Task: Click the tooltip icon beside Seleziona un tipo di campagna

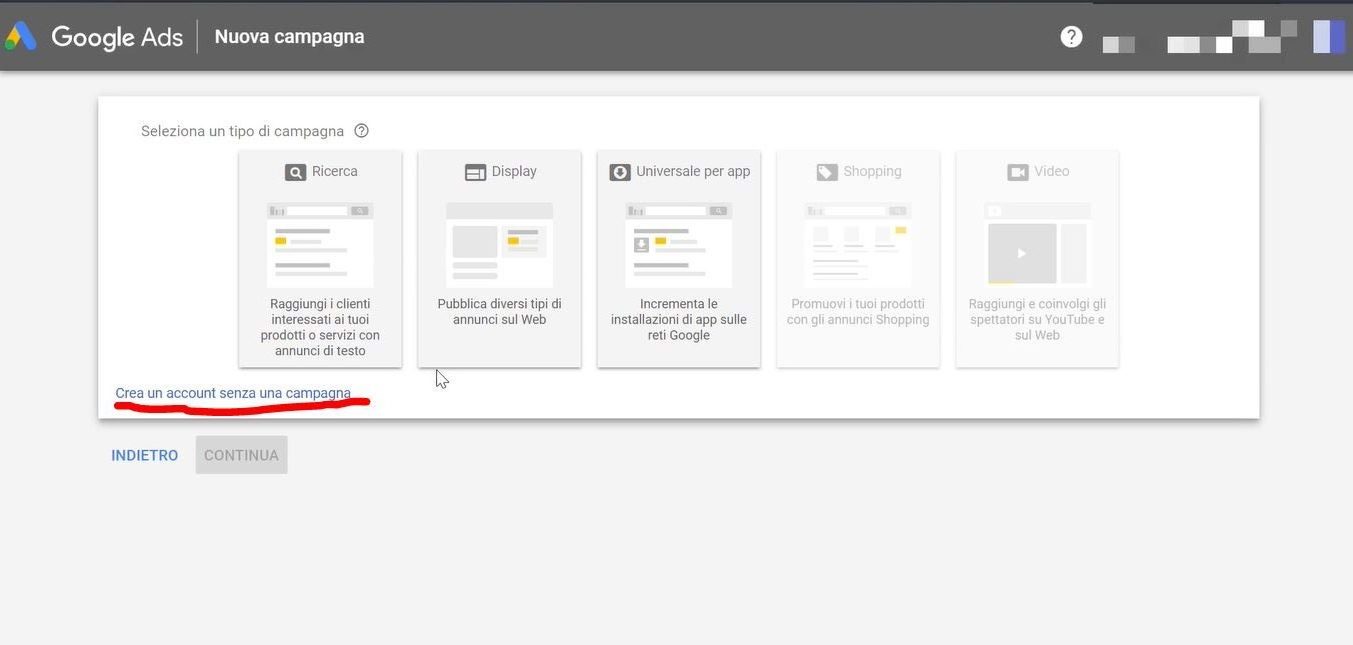Action: click(361, 130)
